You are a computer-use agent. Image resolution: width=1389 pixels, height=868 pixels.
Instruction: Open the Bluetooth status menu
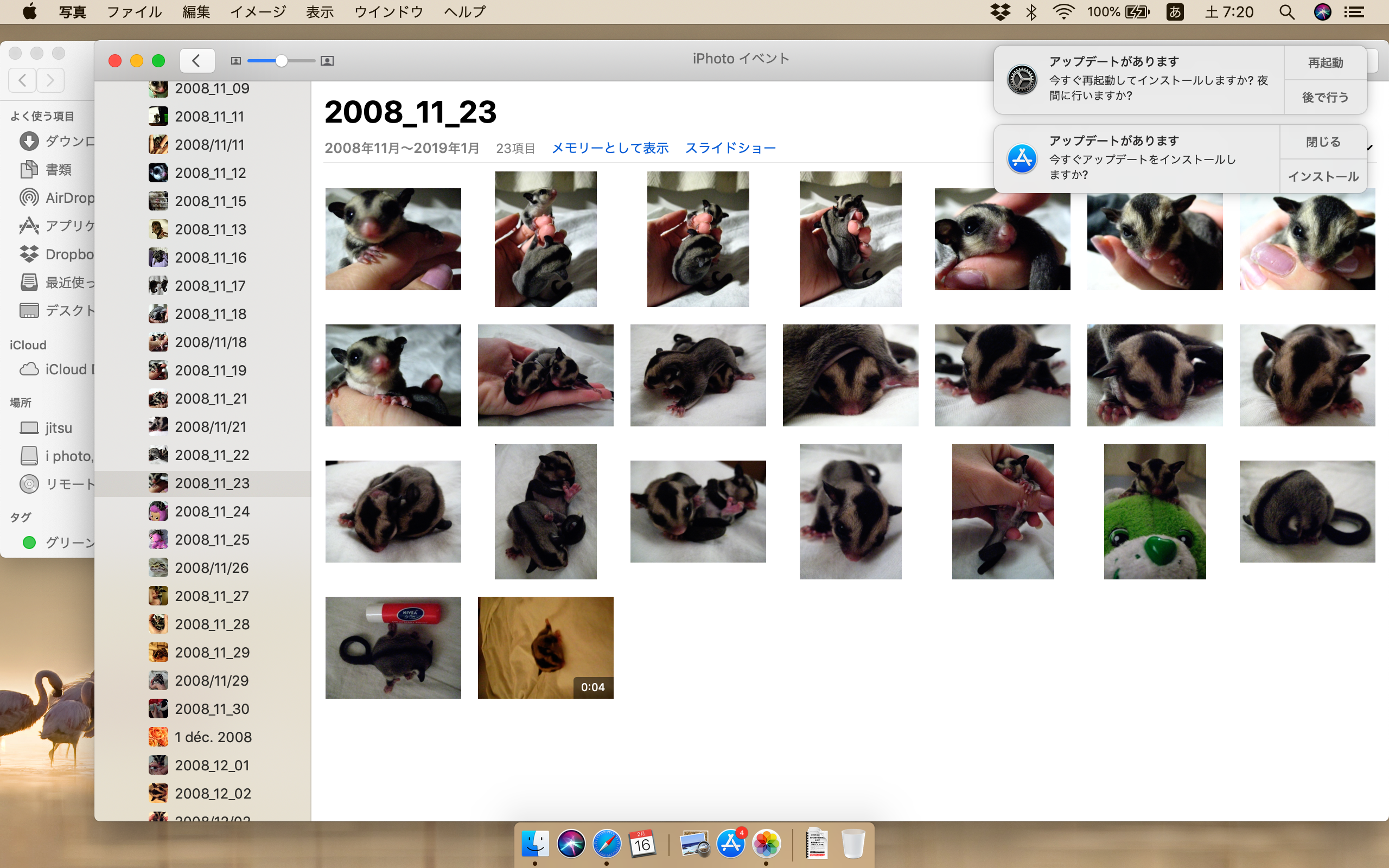pos(1031,12)
